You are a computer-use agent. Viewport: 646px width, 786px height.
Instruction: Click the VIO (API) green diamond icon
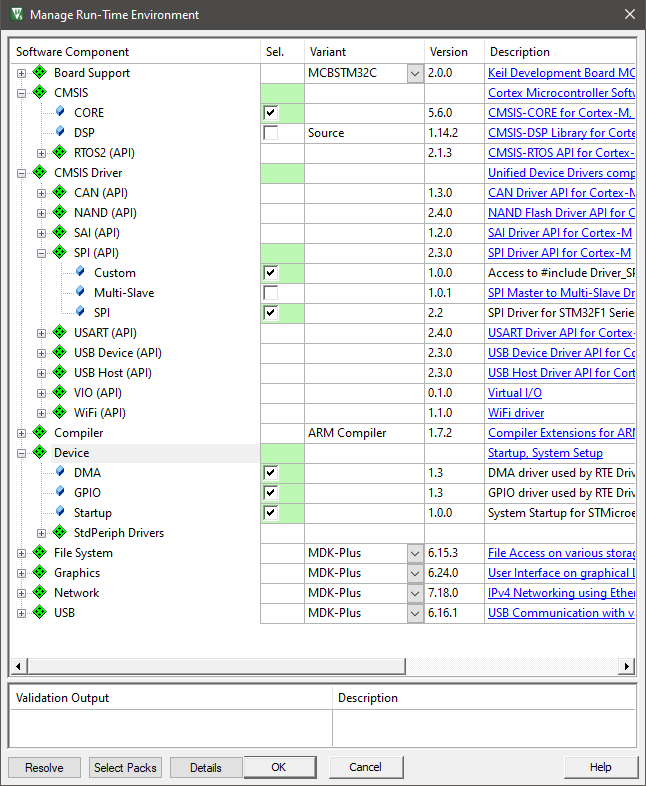pyautogui.click(x=60, y=392)
